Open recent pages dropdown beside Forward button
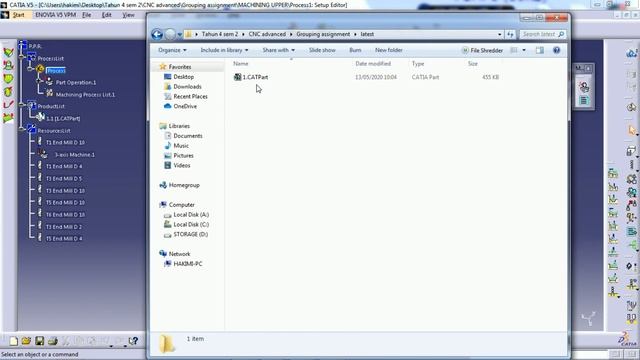 [180, 35]
